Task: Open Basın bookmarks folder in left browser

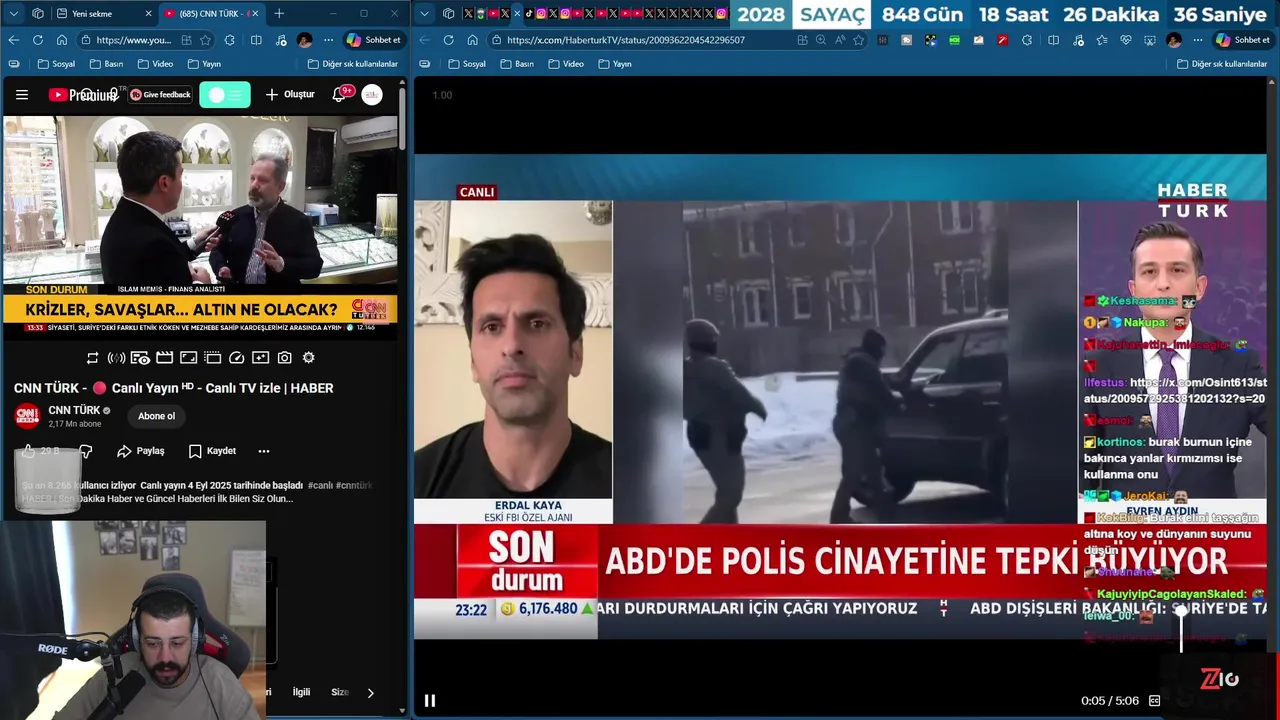Action: (106, 64)
